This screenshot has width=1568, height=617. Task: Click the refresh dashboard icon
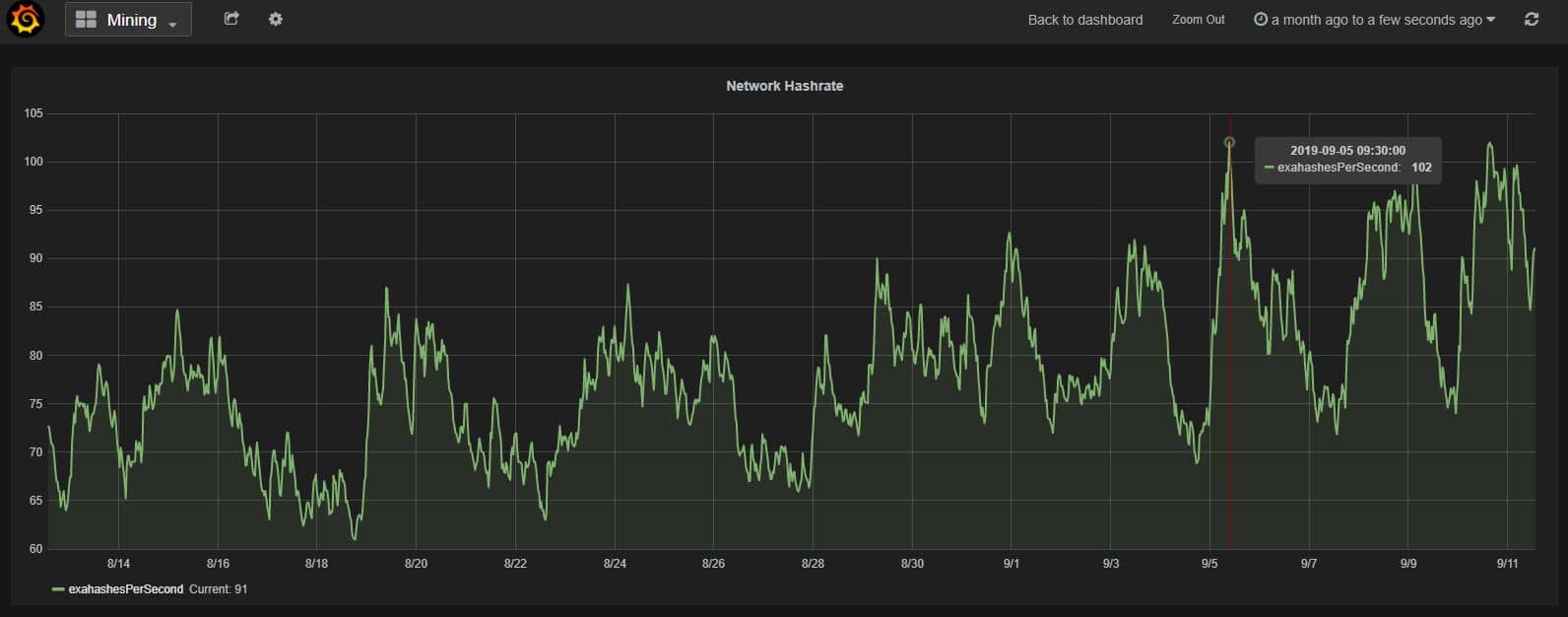coord(1532,19)
